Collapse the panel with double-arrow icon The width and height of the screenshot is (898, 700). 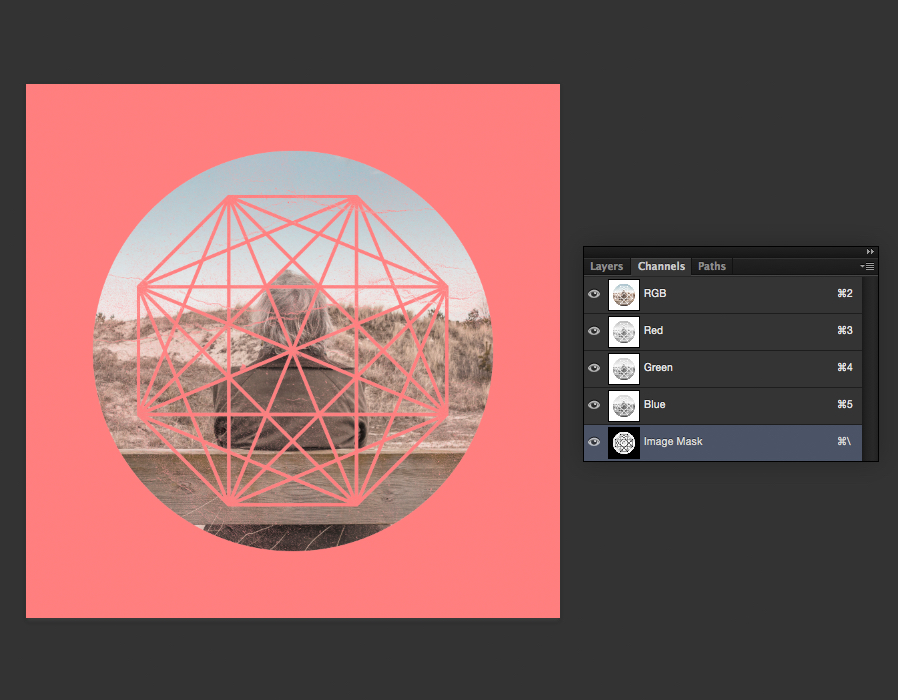point(870,251)
